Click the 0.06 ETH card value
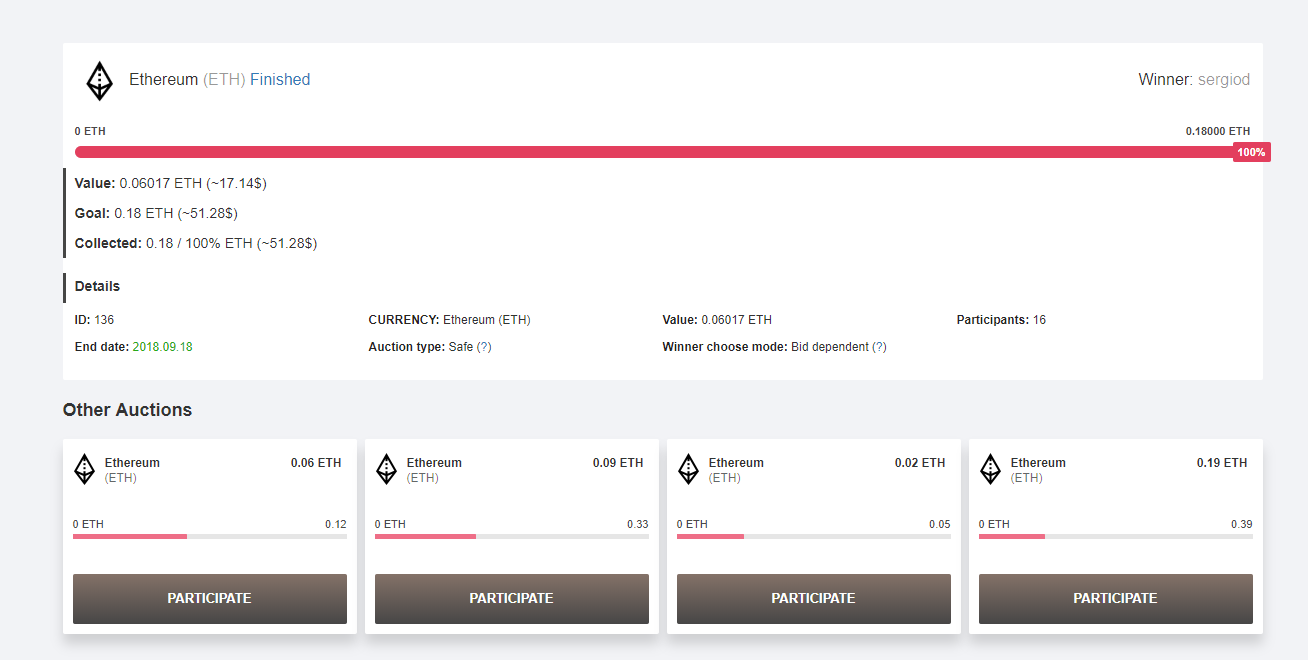The image size is (1308, 660). point(316,463)
